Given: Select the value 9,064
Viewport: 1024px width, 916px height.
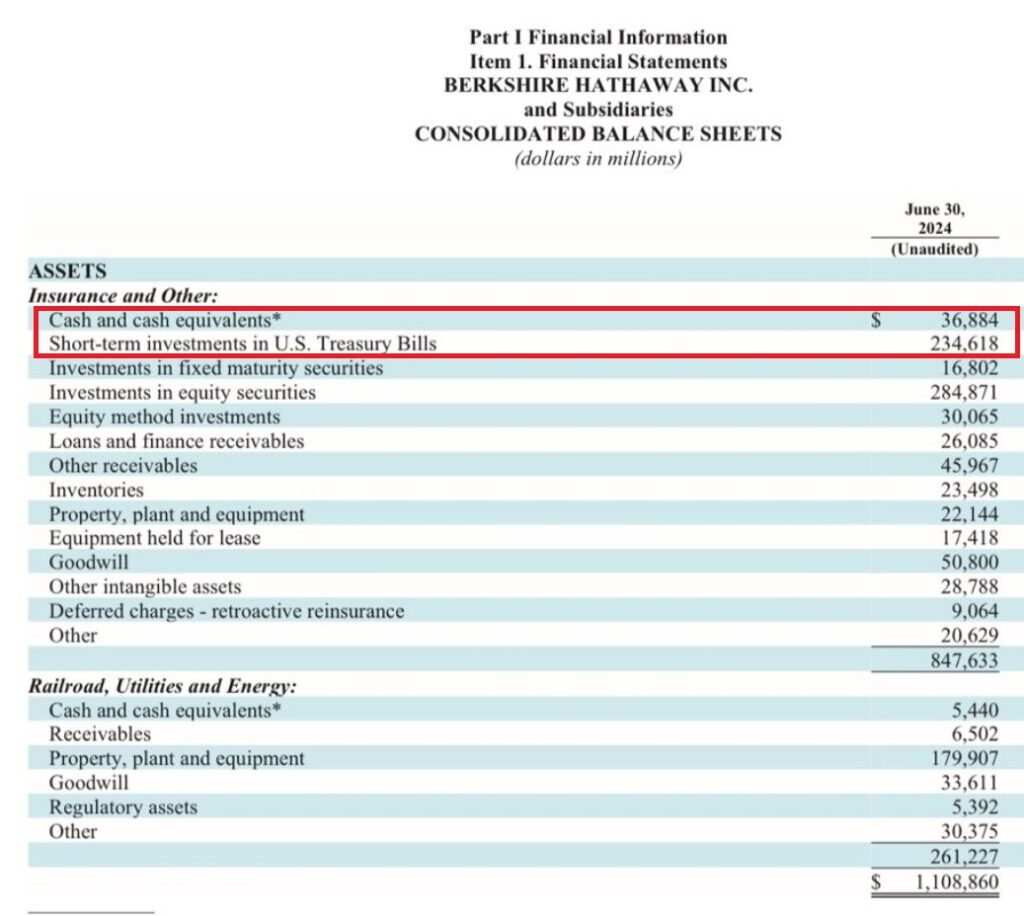Looking at the screenshot, I should pos(974,611).
